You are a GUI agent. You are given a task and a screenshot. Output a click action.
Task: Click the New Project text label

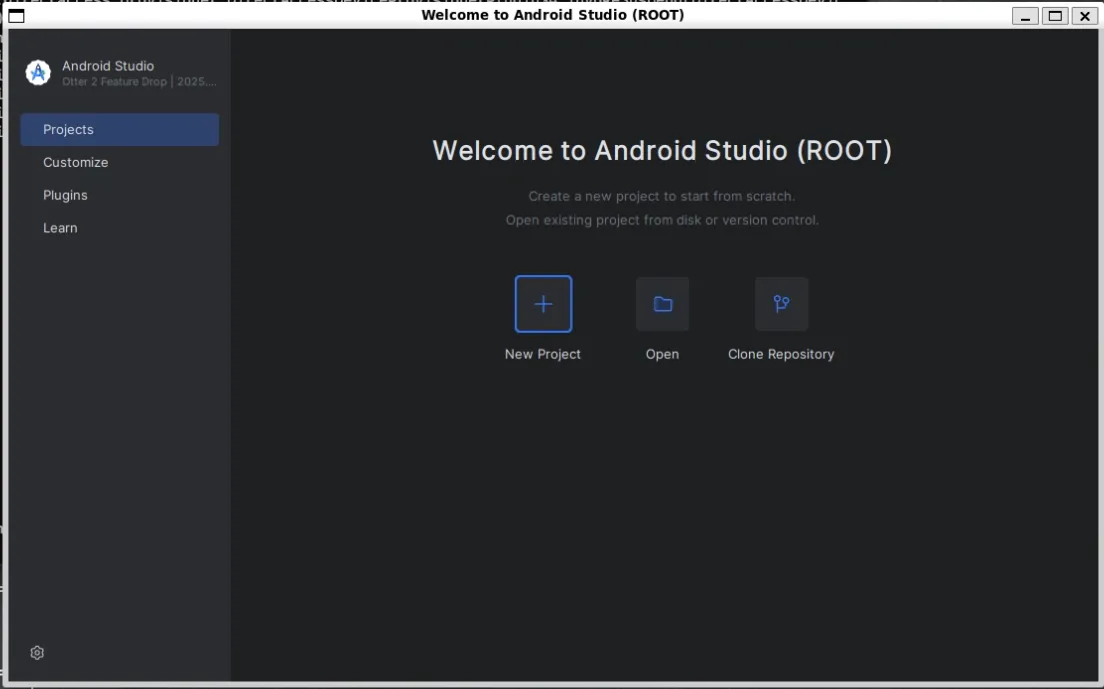tap(542, 354)
